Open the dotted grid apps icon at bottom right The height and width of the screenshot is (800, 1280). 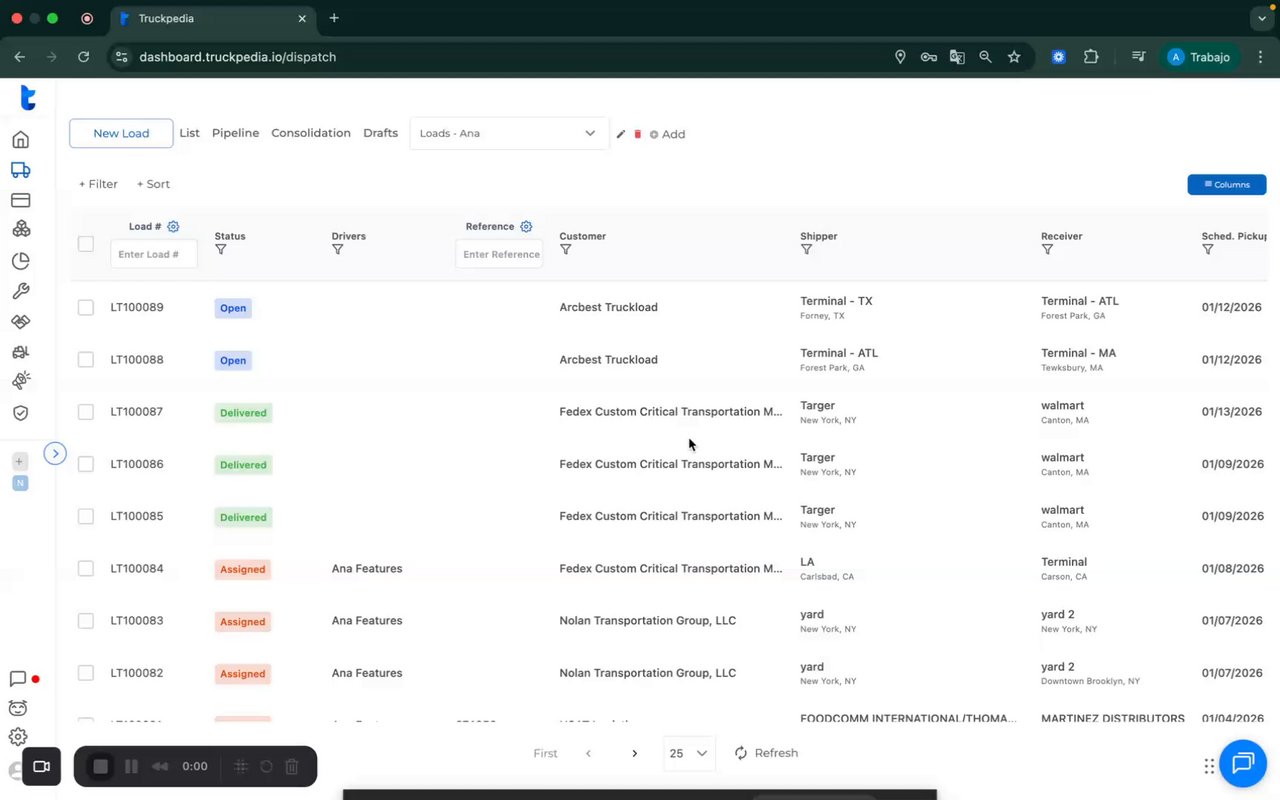coord(1210,766)
